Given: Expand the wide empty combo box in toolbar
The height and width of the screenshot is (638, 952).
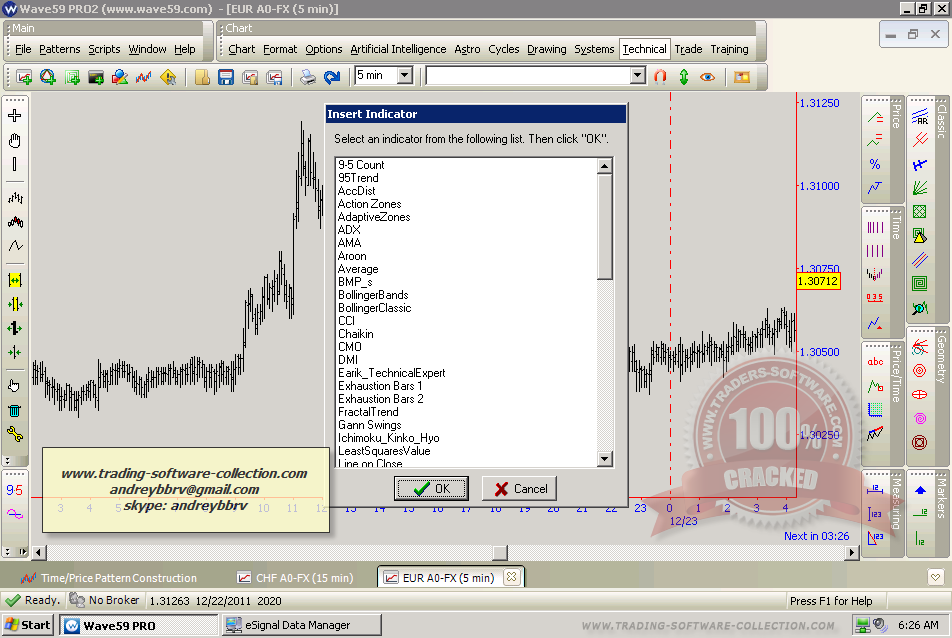Looking at the screenshot, I should coord(638,76).
